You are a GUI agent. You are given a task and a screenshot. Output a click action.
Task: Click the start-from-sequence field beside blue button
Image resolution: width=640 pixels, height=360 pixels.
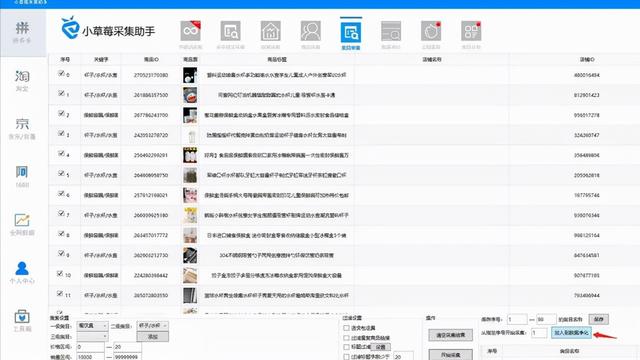tap(539, 333)
